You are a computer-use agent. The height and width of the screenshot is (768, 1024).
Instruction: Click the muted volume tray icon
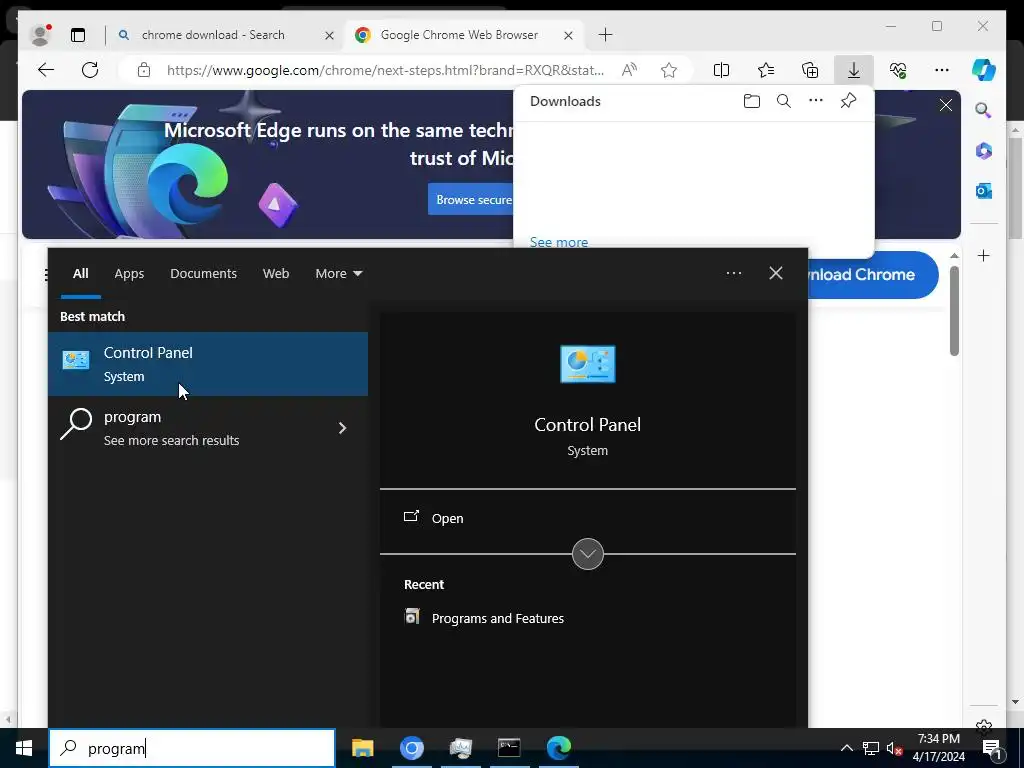pos(894,748)
